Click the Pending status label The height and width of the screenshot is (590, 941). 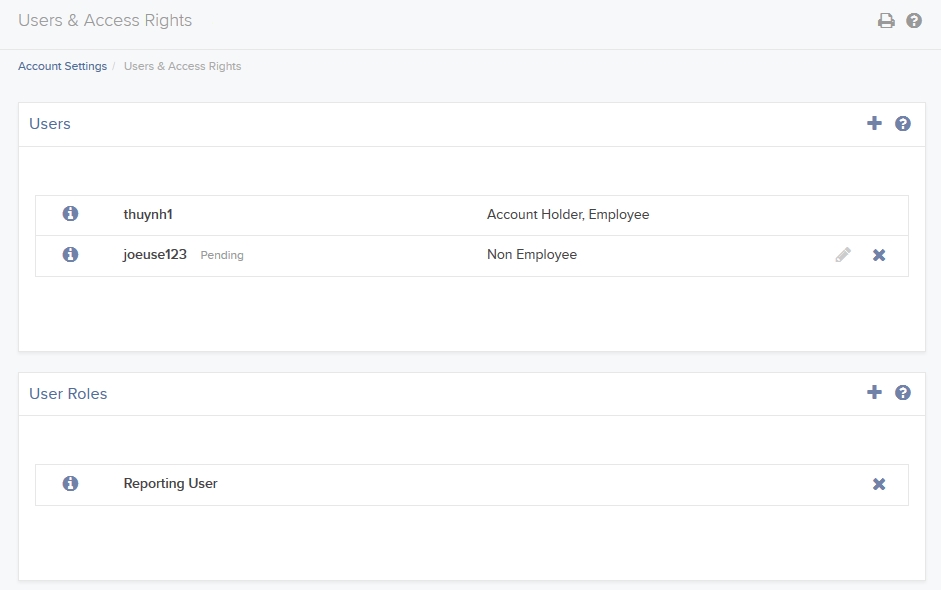click(221, 255)
